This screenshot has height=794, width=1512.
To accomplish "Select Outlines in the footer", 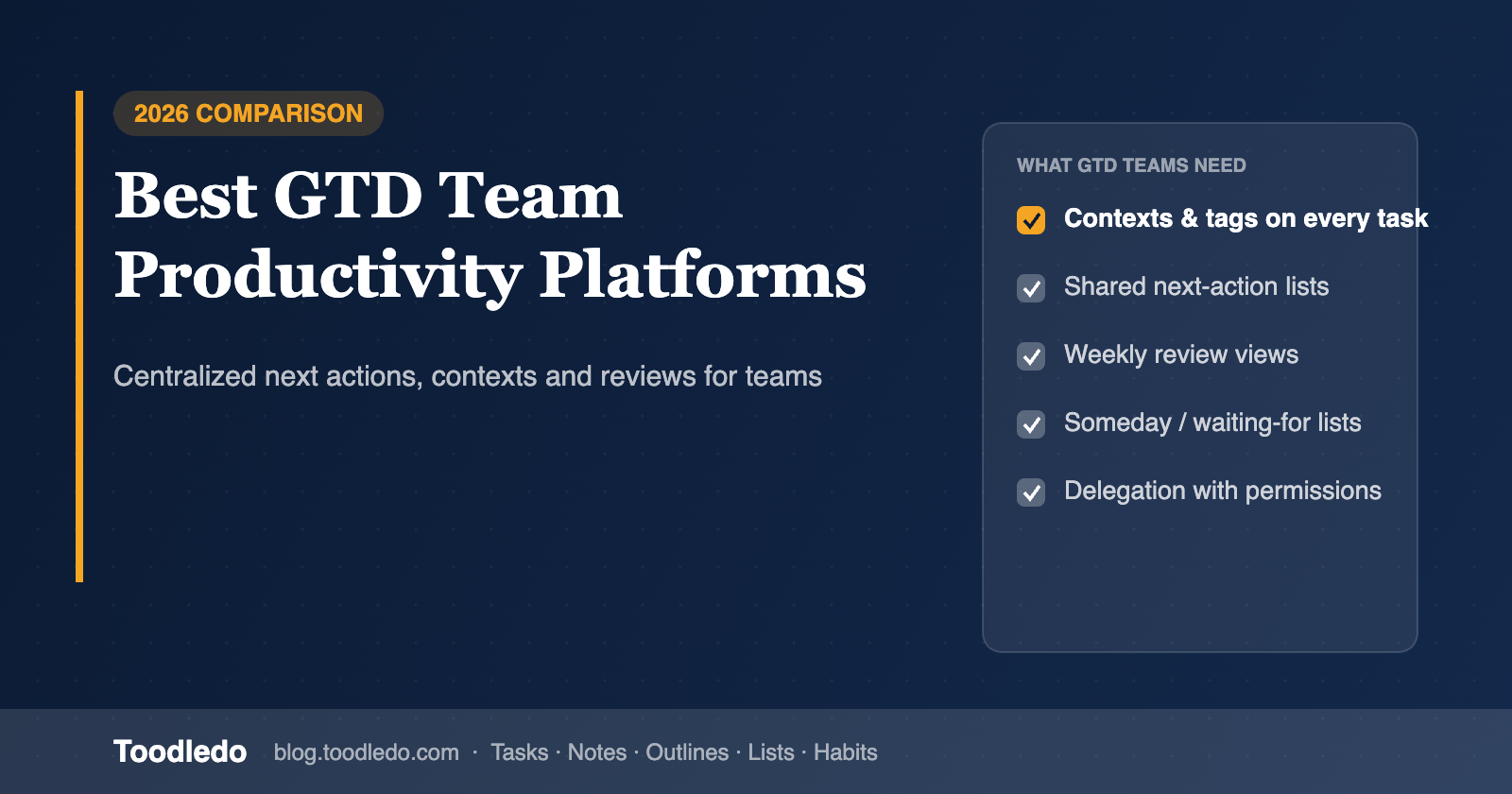I will (x=687, y=752).
